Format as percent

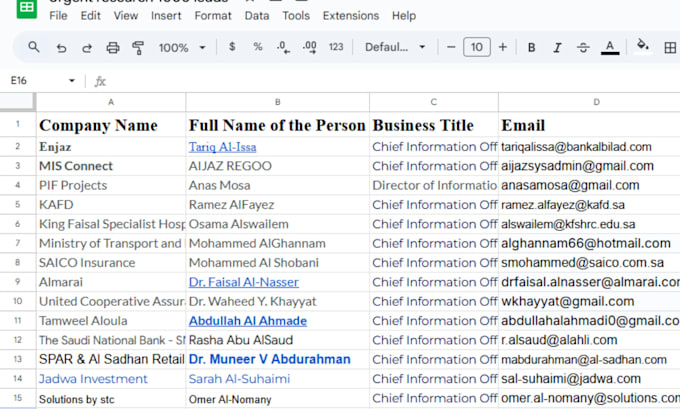click(258, 46)
